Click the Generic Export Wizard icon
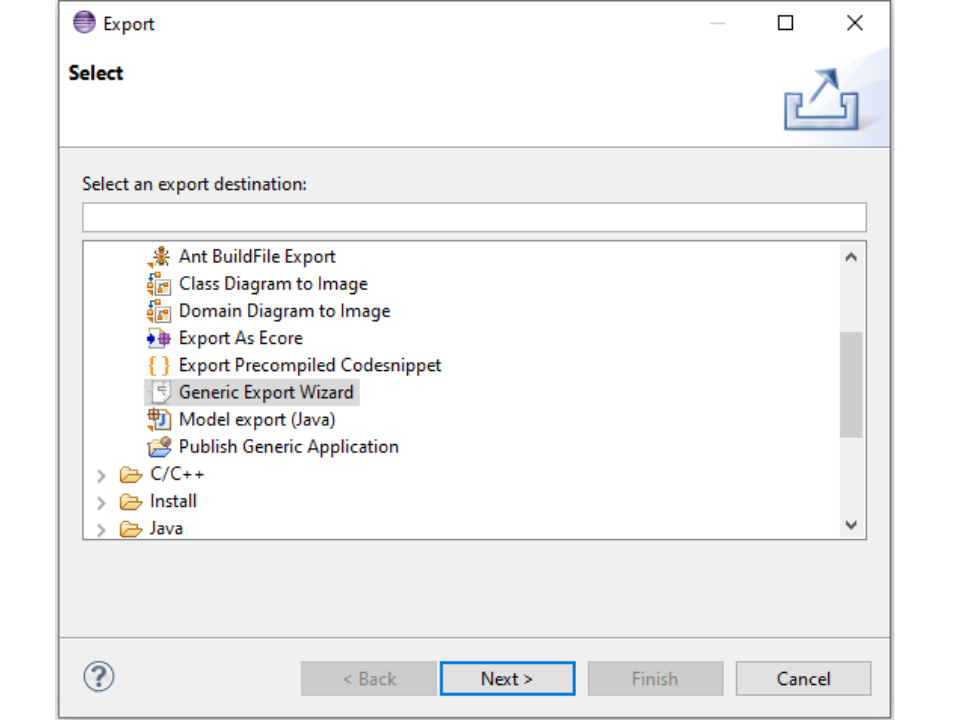960x720 pixels. [x=160, y=392]
